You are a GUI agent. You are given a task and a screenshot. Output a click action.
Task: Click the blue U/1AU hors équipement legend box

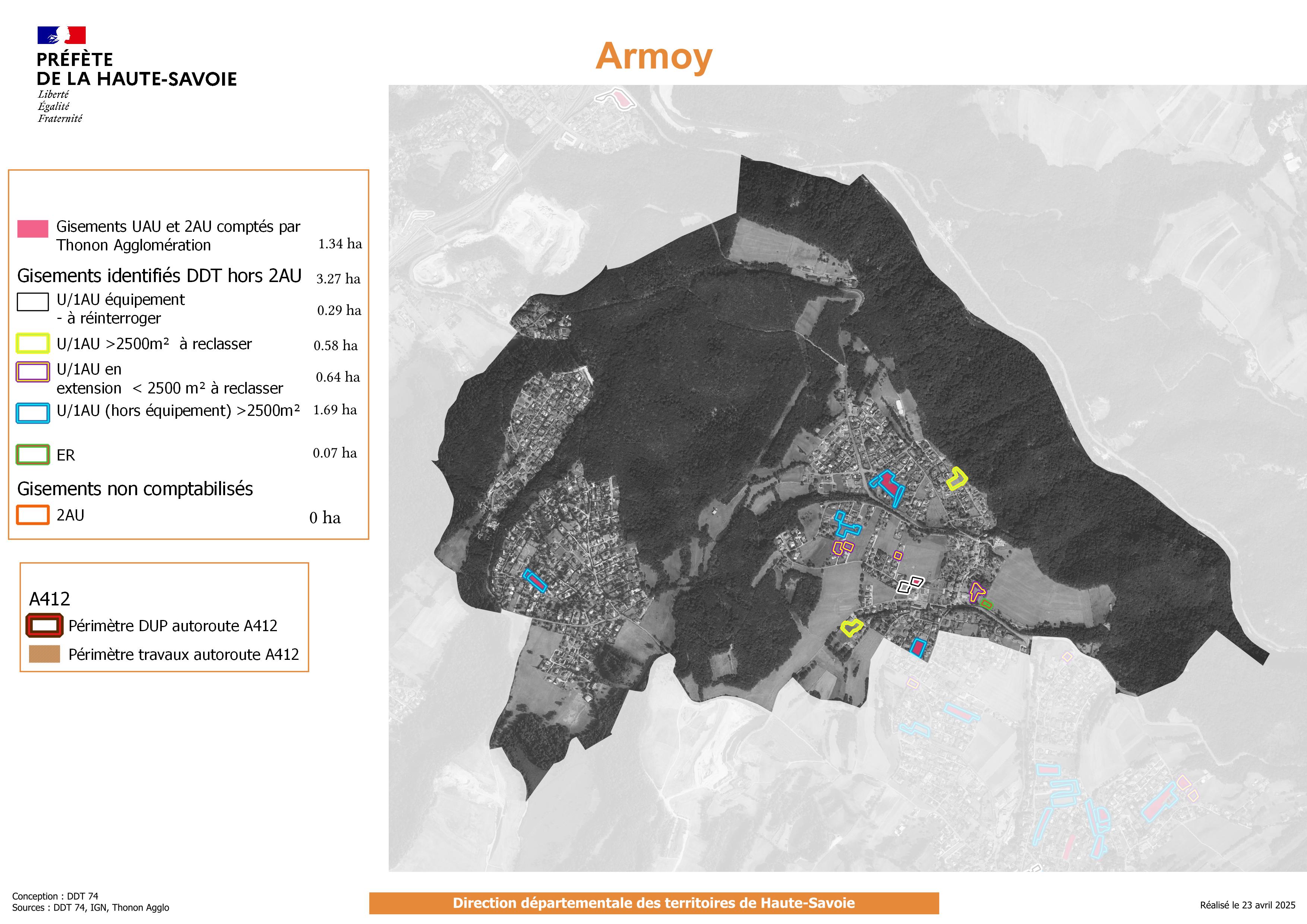pyautogui.click(x=32, y=413)
